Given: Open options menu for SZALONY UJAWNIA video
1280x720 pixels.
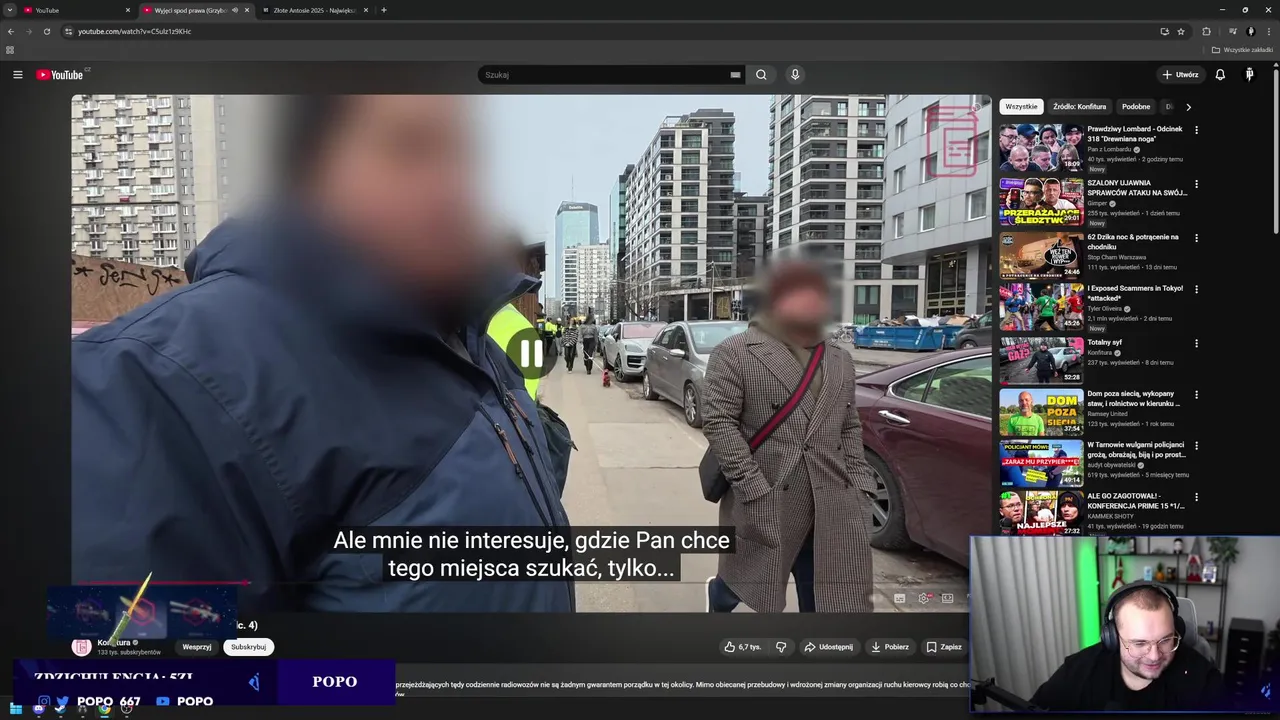Looking at the screenshot, I should (x=1196, y=184).
